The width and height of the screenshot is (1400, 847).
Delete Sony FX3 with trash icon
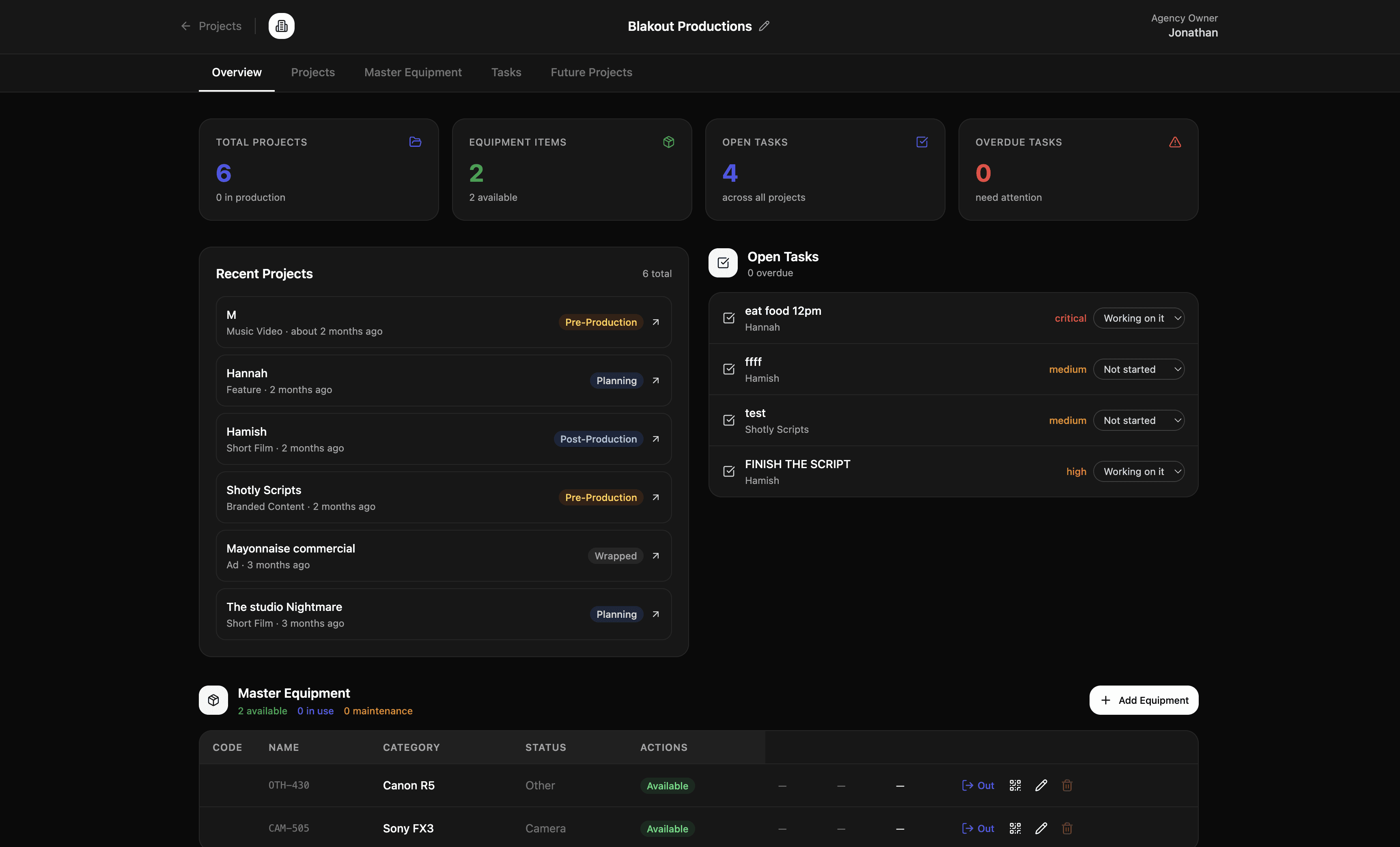pyautogui.click(x=1067, y=828)
